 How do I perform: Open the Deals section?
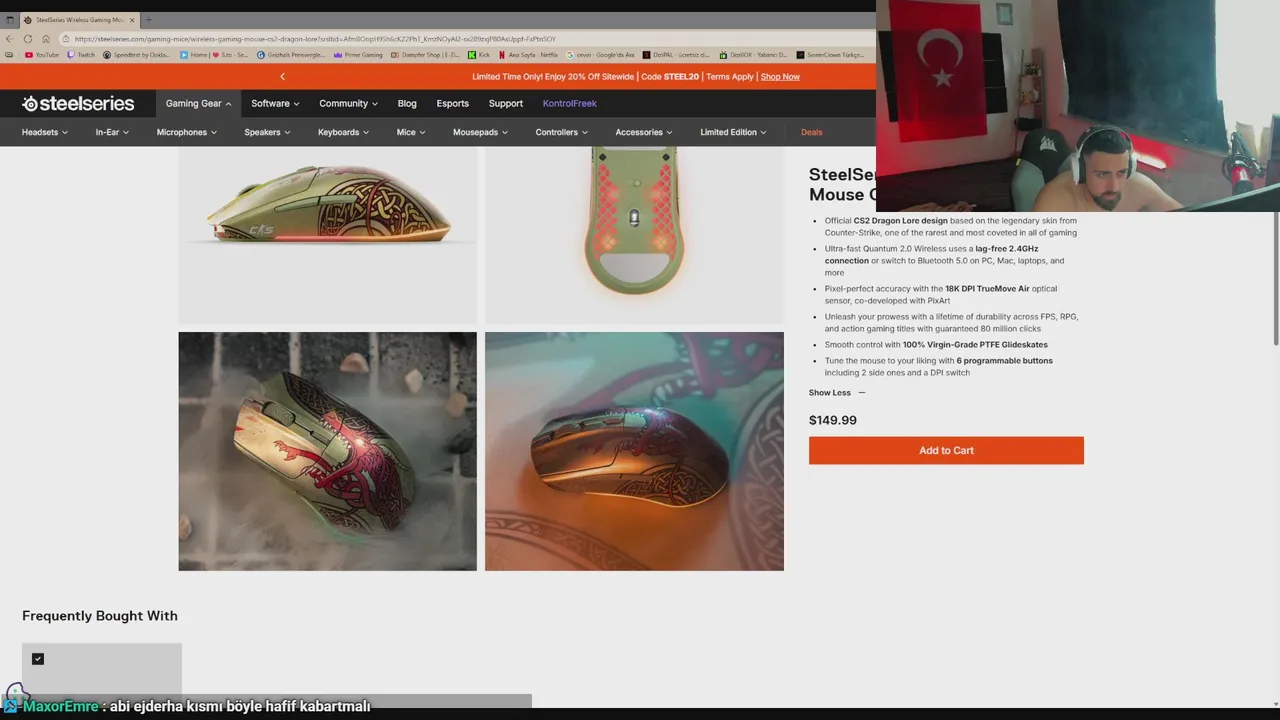tap(811, 132)
